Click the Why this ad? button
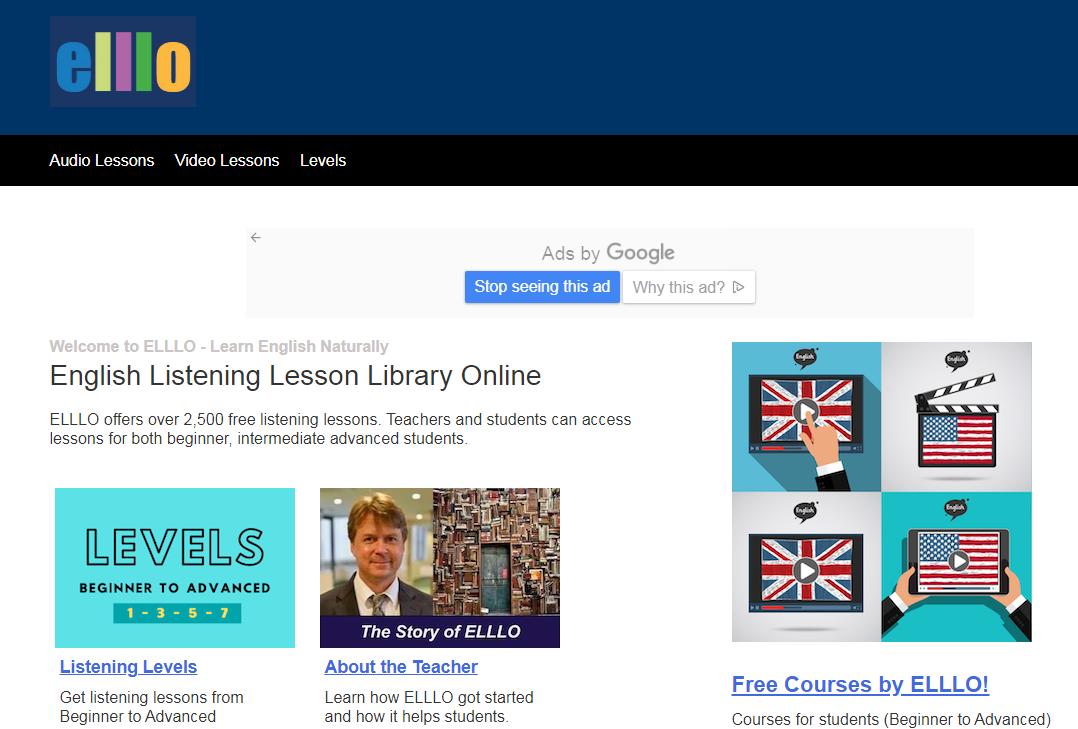The width and height of the screenshot is (1078, 729). 688,287
